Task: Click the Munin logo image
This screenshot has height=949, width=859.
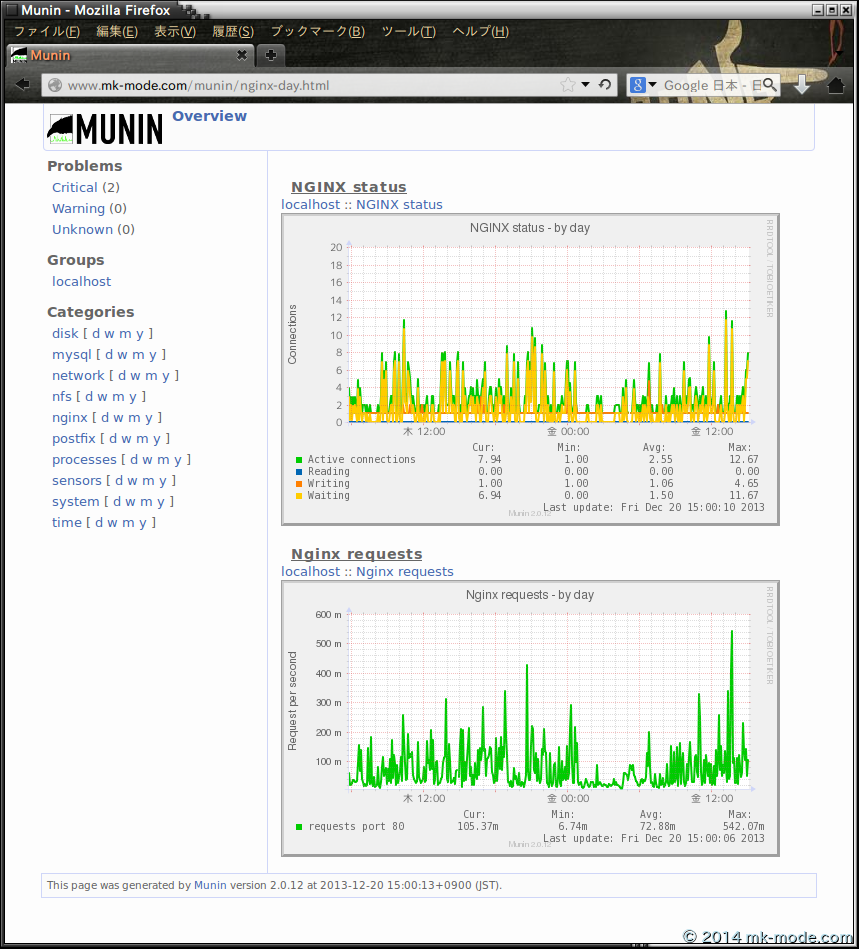Action: tap(105, 128)
